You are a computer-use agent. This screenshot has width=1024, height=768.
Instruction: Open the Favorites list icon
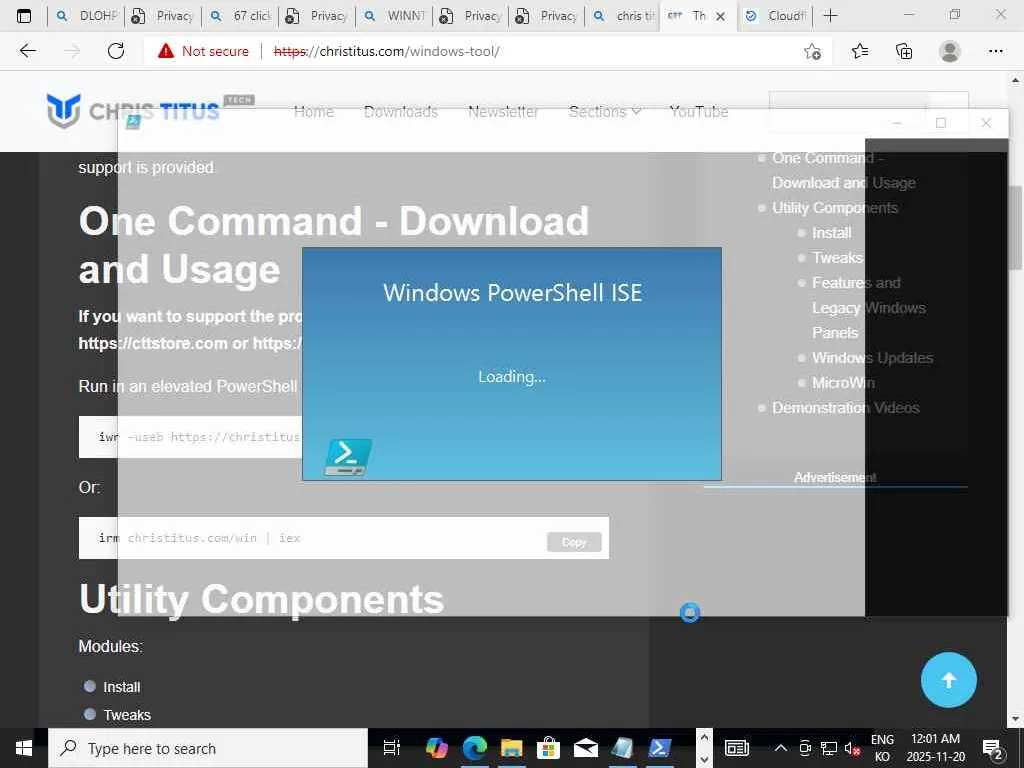[859, 51]
